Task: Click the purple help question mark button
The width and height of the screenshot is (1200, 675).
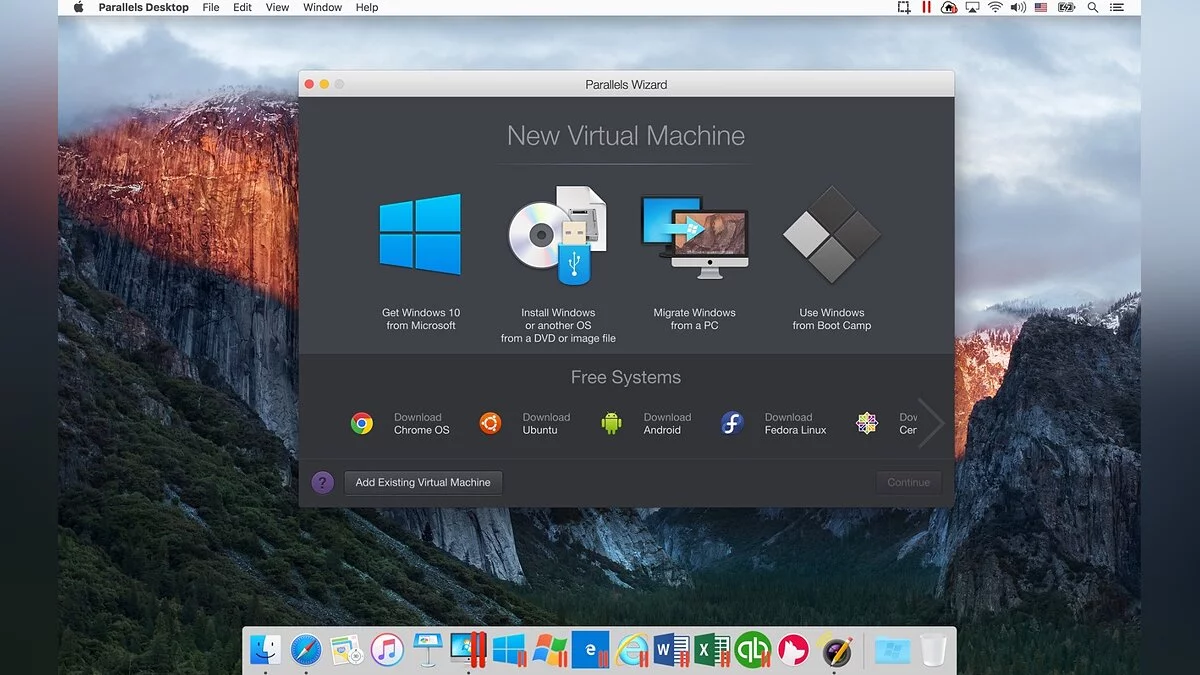Action: click(x=322, y=483)
